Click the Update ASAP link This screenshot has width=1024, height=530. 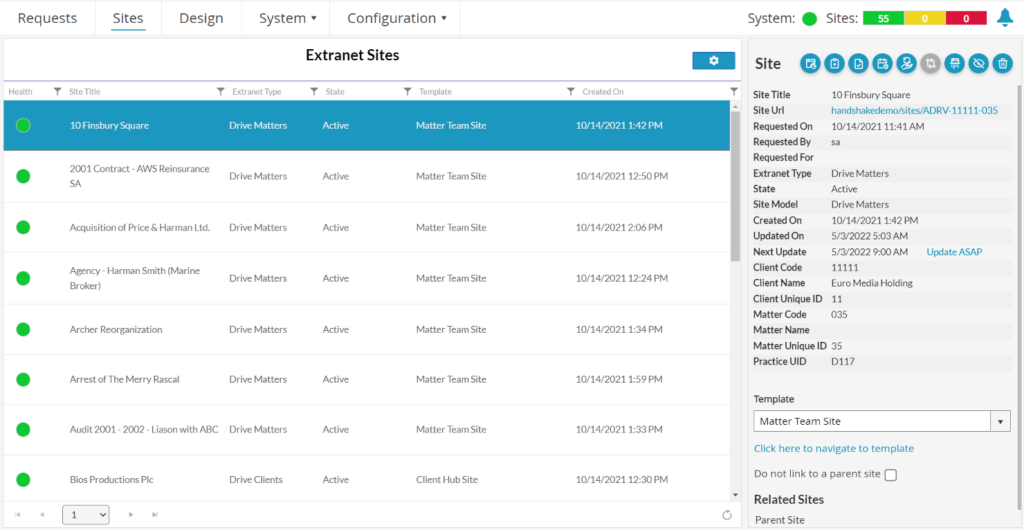click(x=954, y=252)
